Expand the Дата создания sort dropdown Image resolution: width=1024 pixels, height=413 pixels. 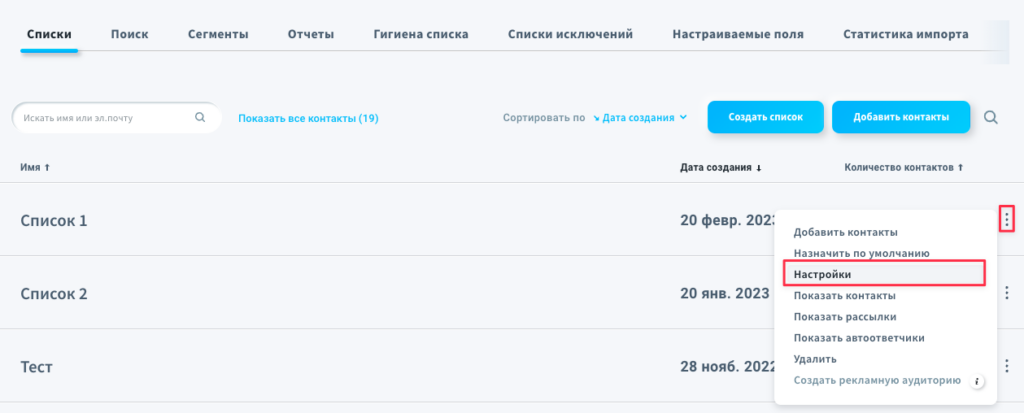[x=640, y=118]
